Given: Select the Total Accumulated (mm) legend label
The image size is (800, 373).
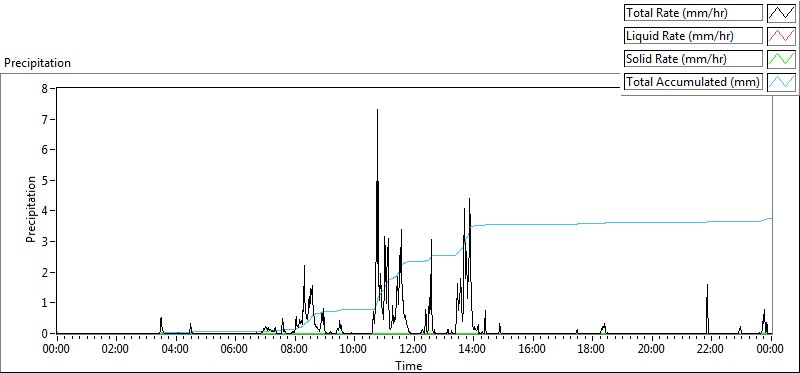Looking at the screenshot, I should coord(693,82).
